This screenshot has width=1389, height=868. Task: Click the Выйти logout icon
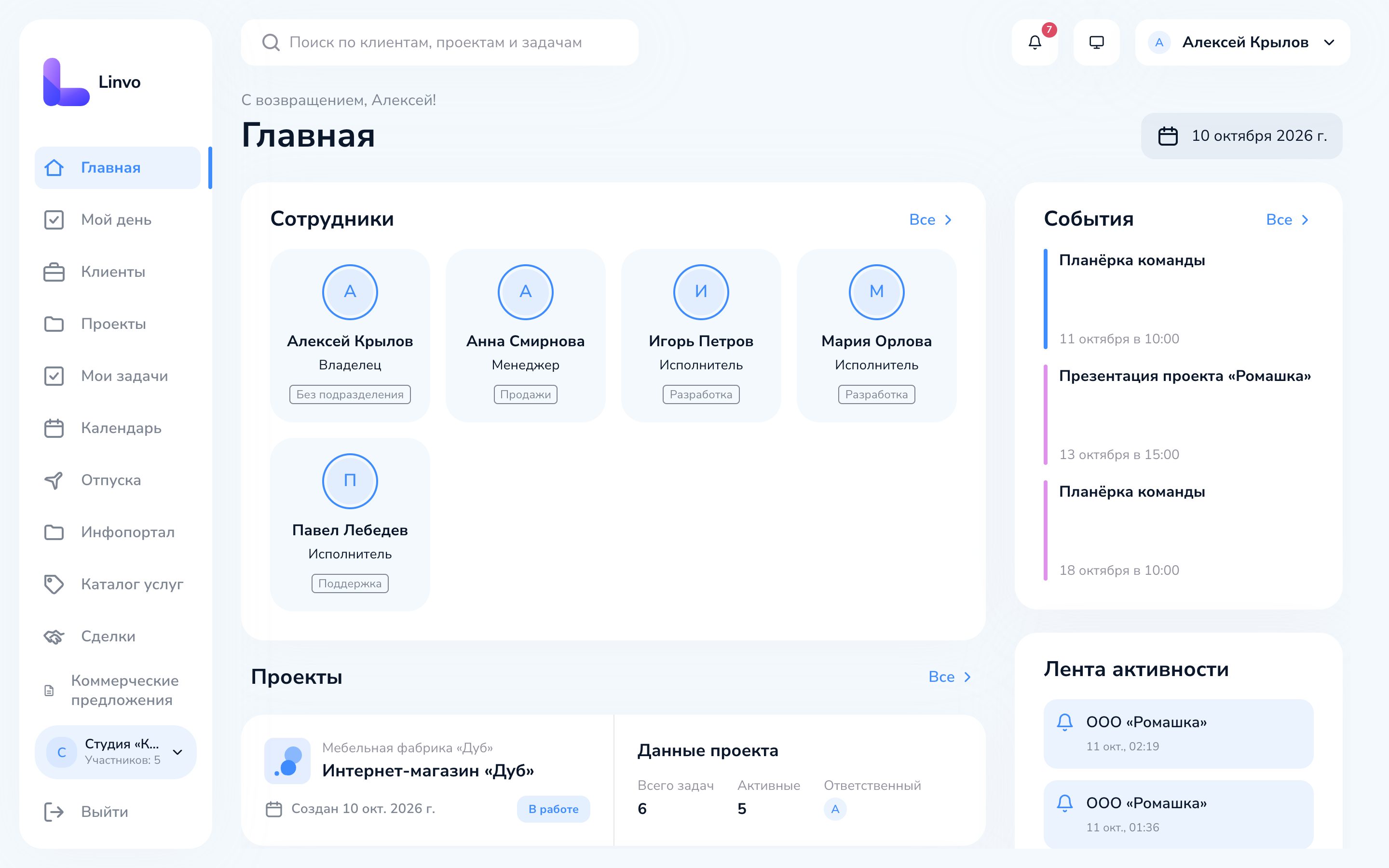(54, 812)
